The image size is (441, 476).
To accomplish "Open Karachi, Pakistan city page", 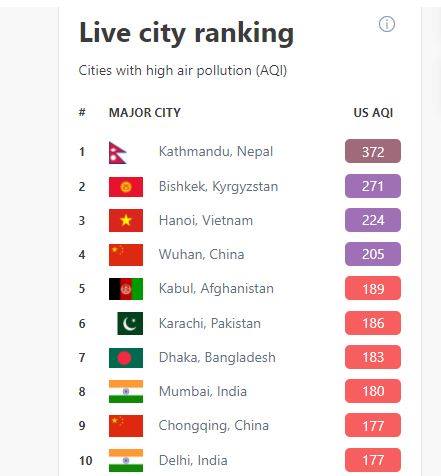I will click(210, 323).
